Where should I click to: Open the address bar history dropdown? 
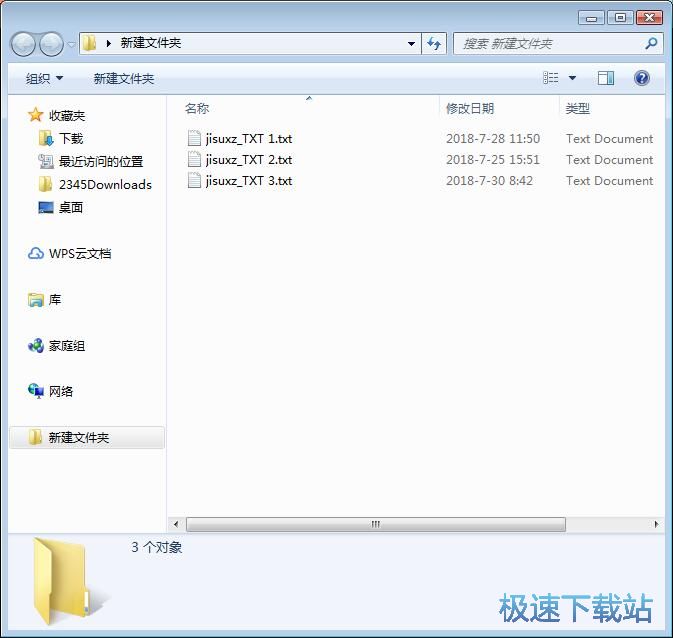(411, 44)
